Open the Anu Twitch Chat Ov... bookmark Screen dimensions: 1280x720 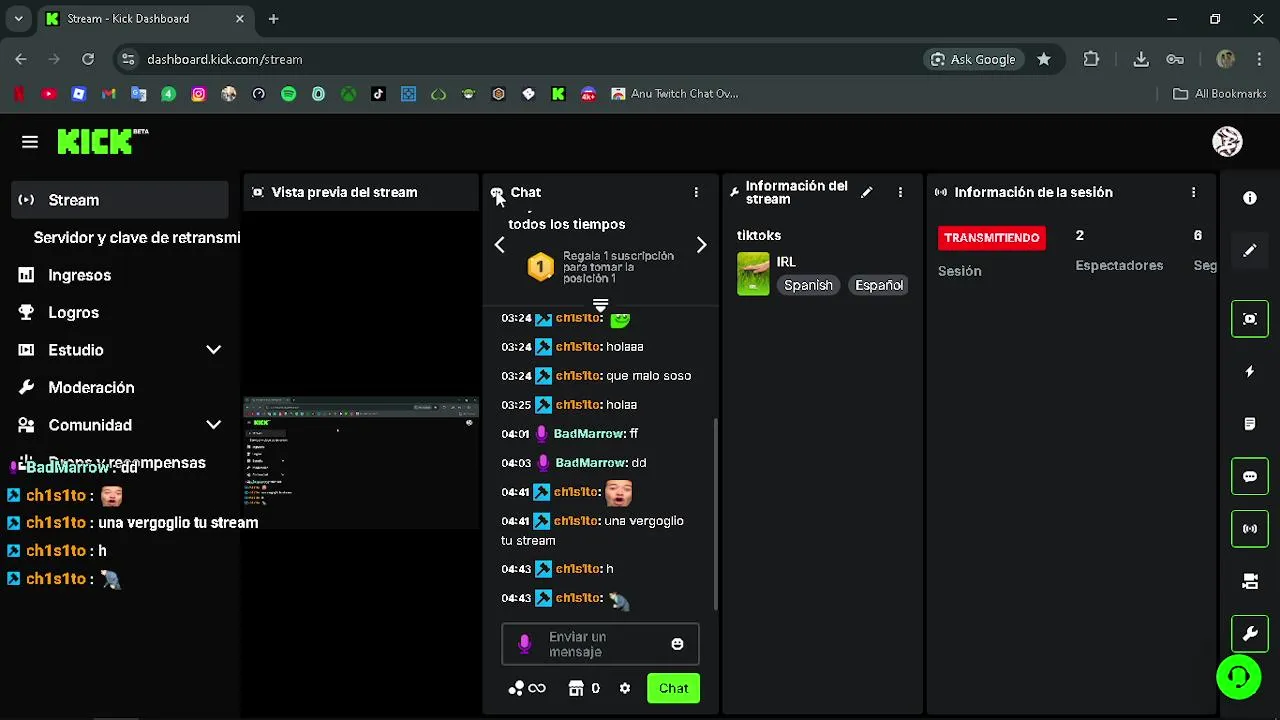675,93
